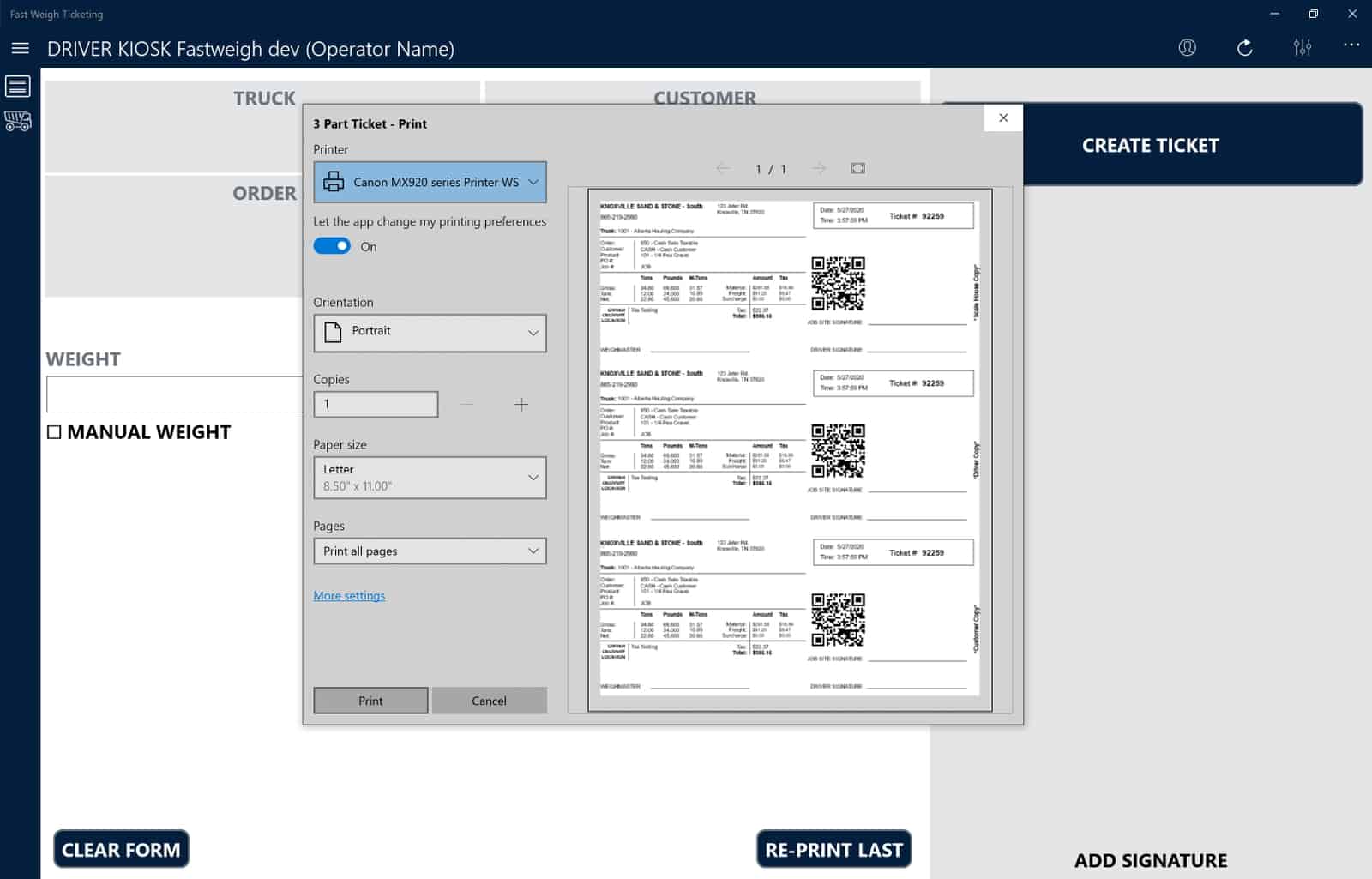The height and width of the screenshot is (879, 1372).
Task: Select the truck icon in the left sidebar
Action: 16,121
